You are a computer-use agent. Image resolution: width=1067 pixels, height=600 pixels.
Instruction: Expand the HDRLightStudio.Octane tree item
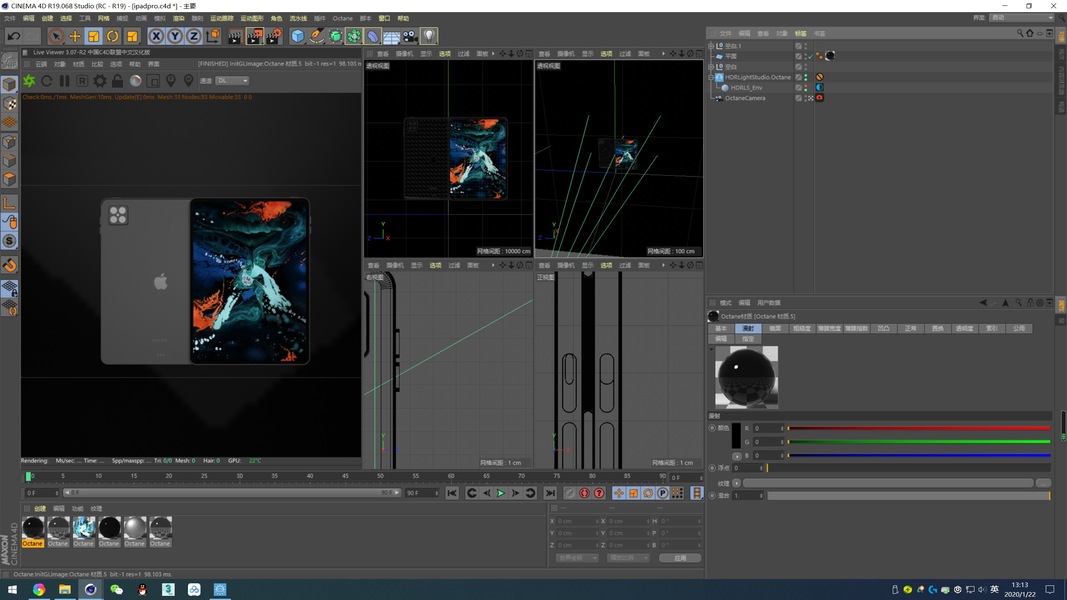(711, 77)
